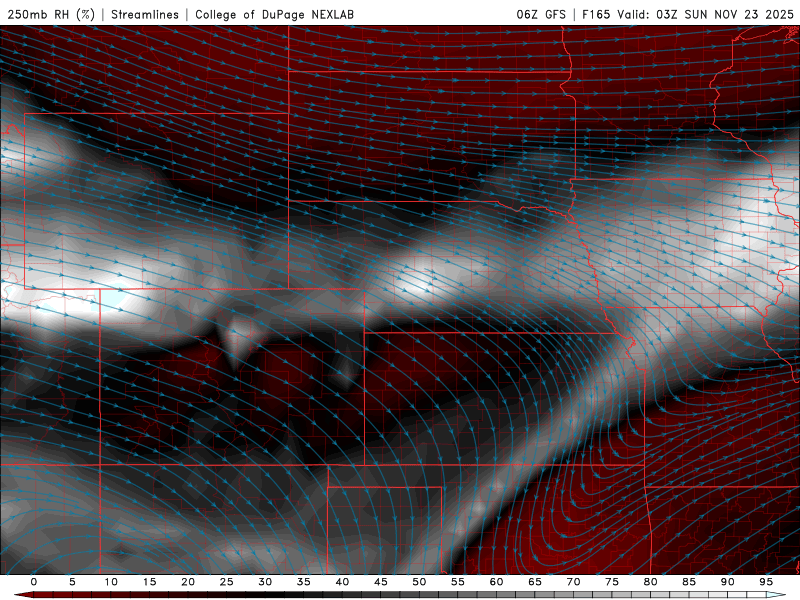
Task: Click the colorbar value 30 label
Action: tap(265, 582)
